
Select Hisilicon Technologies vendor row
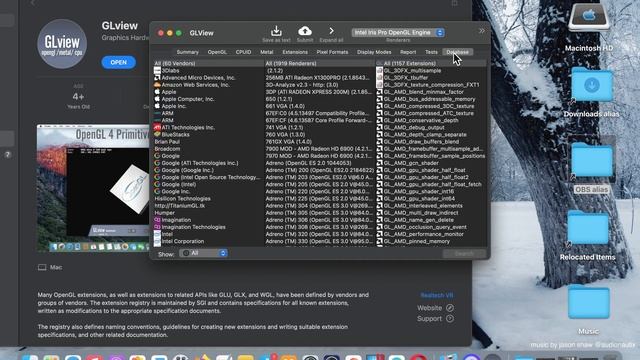pyautogui.click(x=208, y=199)
